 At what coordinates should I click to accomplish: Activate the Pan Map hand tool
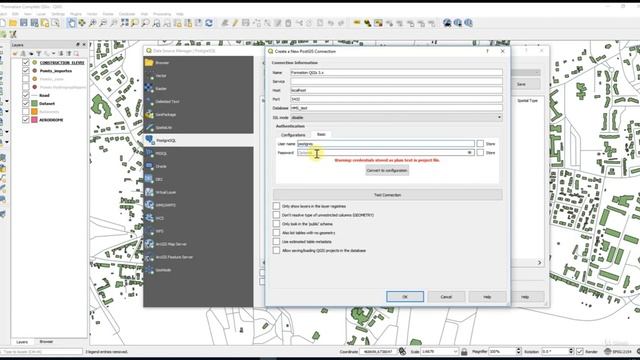tap(72, 23)
